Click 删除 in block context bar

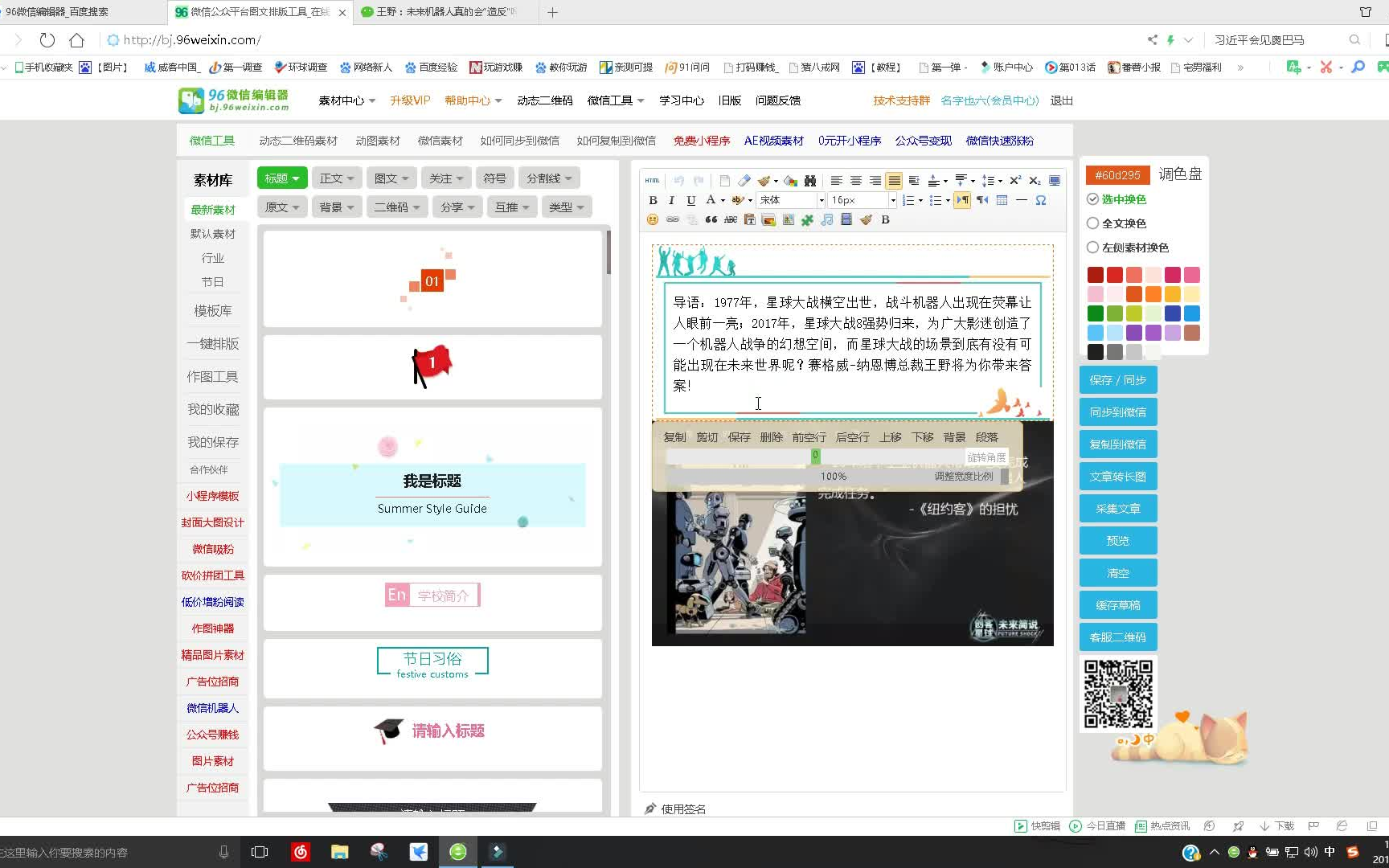(x=771, y=437)
